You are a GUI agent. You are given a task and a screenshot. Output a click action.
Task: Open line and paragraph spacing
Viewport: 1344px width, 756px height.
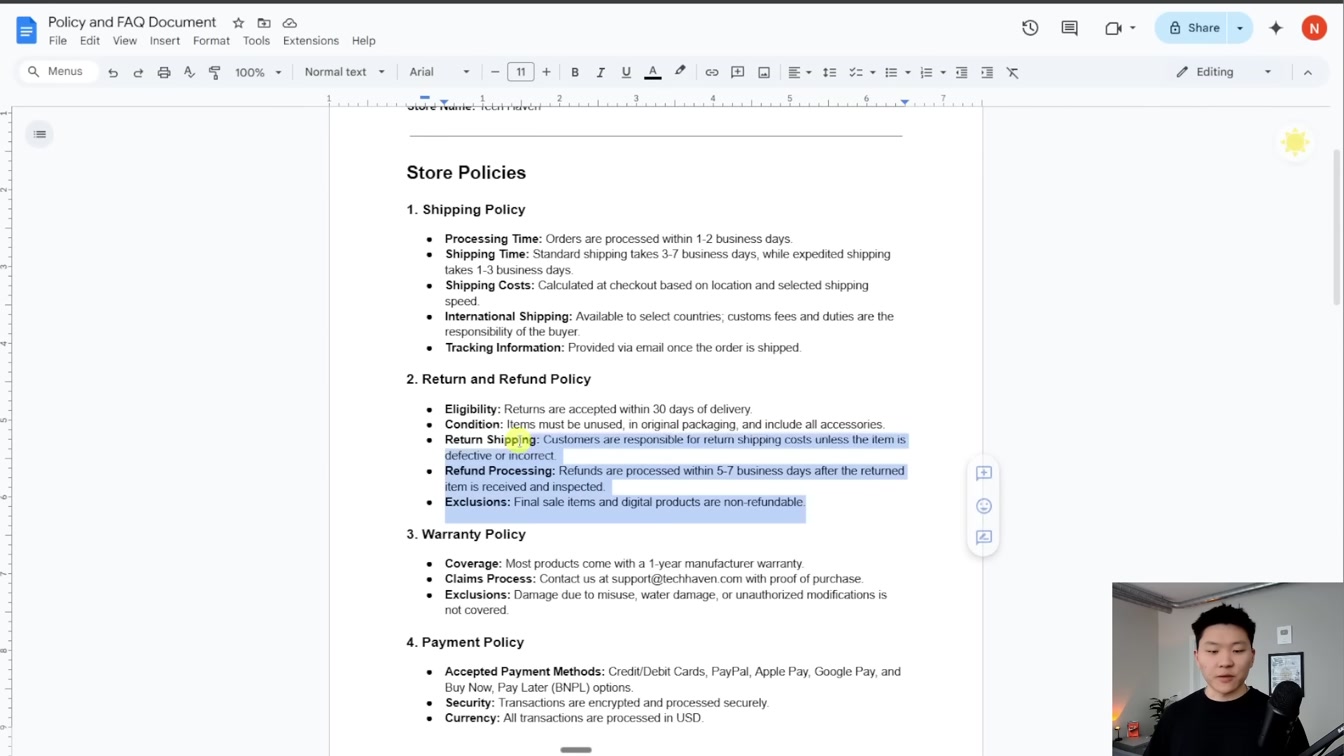pos(829,72)
